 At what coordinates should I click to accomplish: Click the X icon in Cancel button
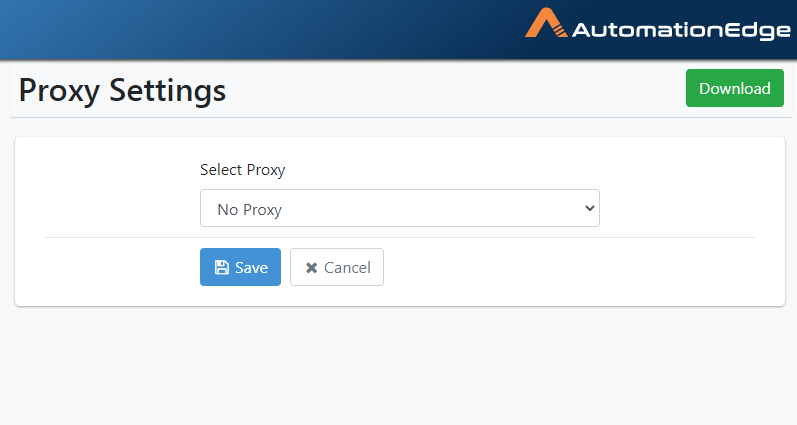(x=312, y=268)
